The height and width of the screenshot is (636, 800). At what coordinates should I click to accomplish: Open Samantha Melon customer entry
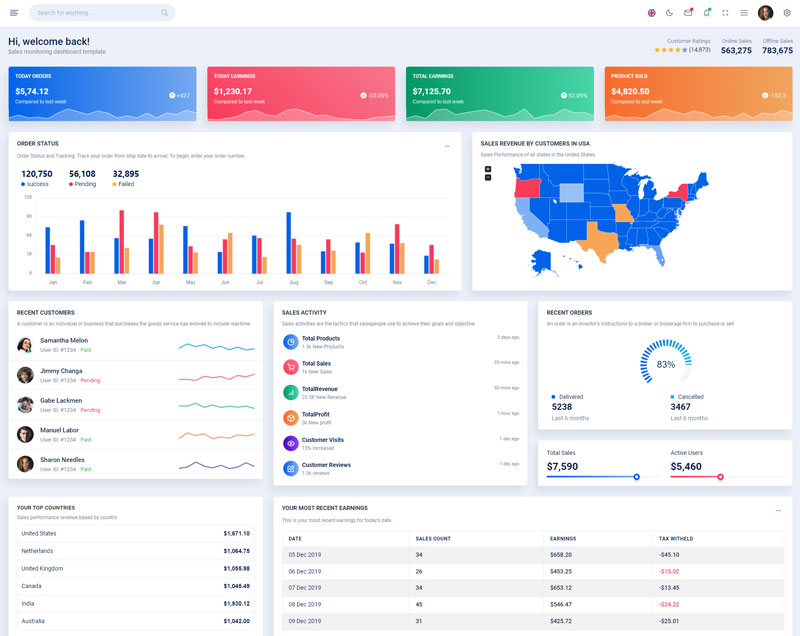pyautogui.click(x=64, y=340)
